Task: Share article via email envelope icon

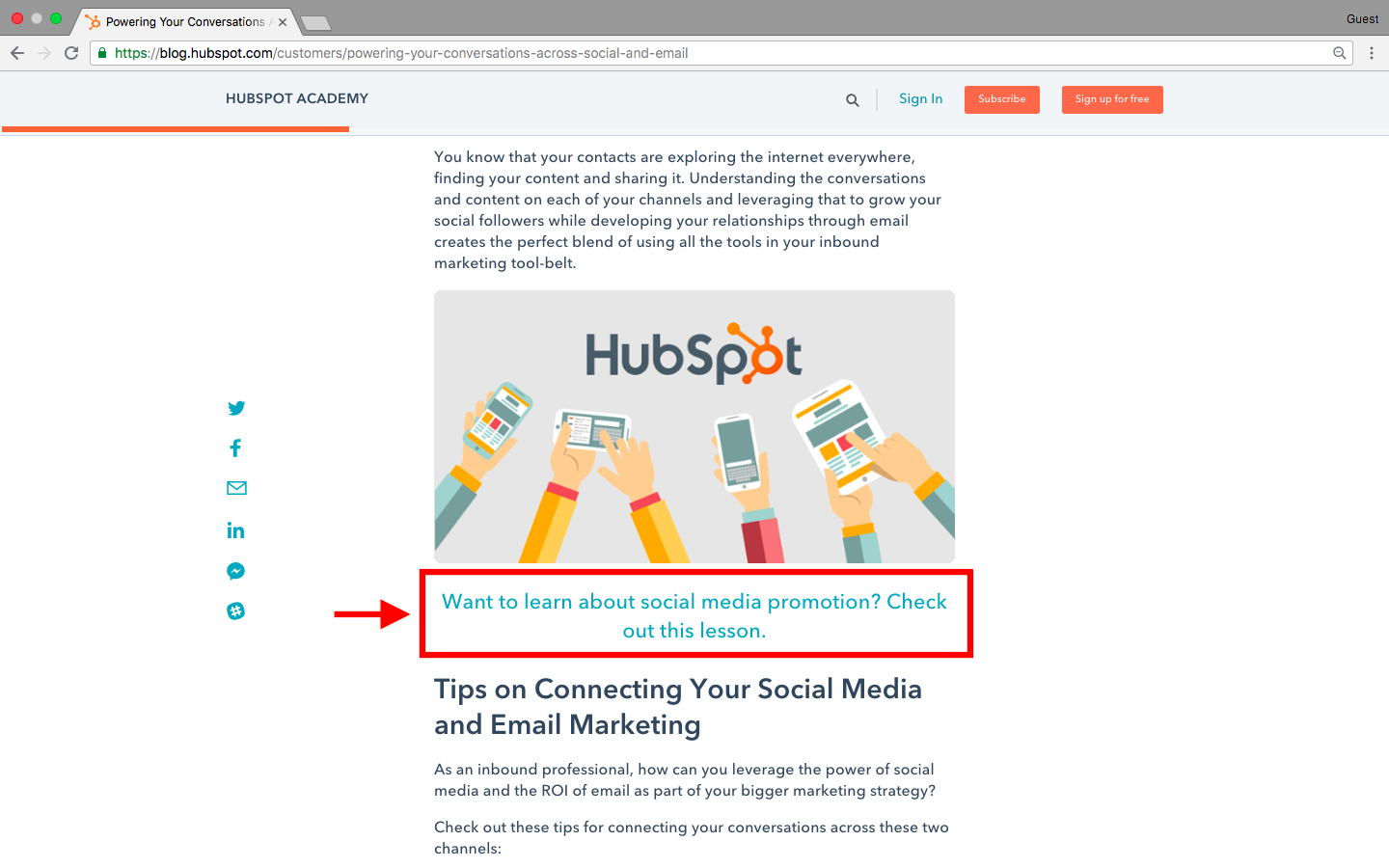Action: (x=236, y=488)
